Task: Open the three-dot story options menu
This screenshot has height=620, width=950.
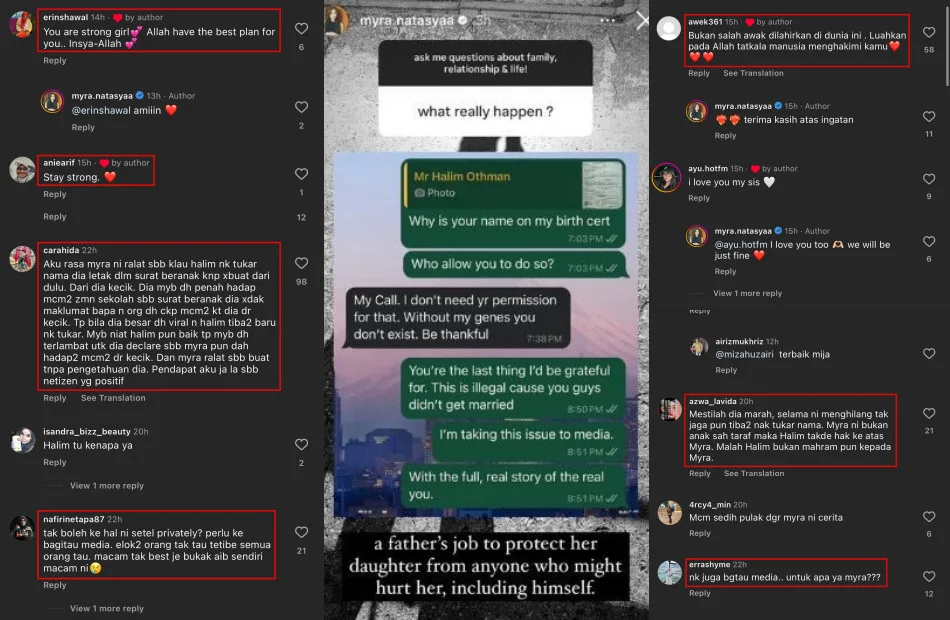Action: coord(608,20)
